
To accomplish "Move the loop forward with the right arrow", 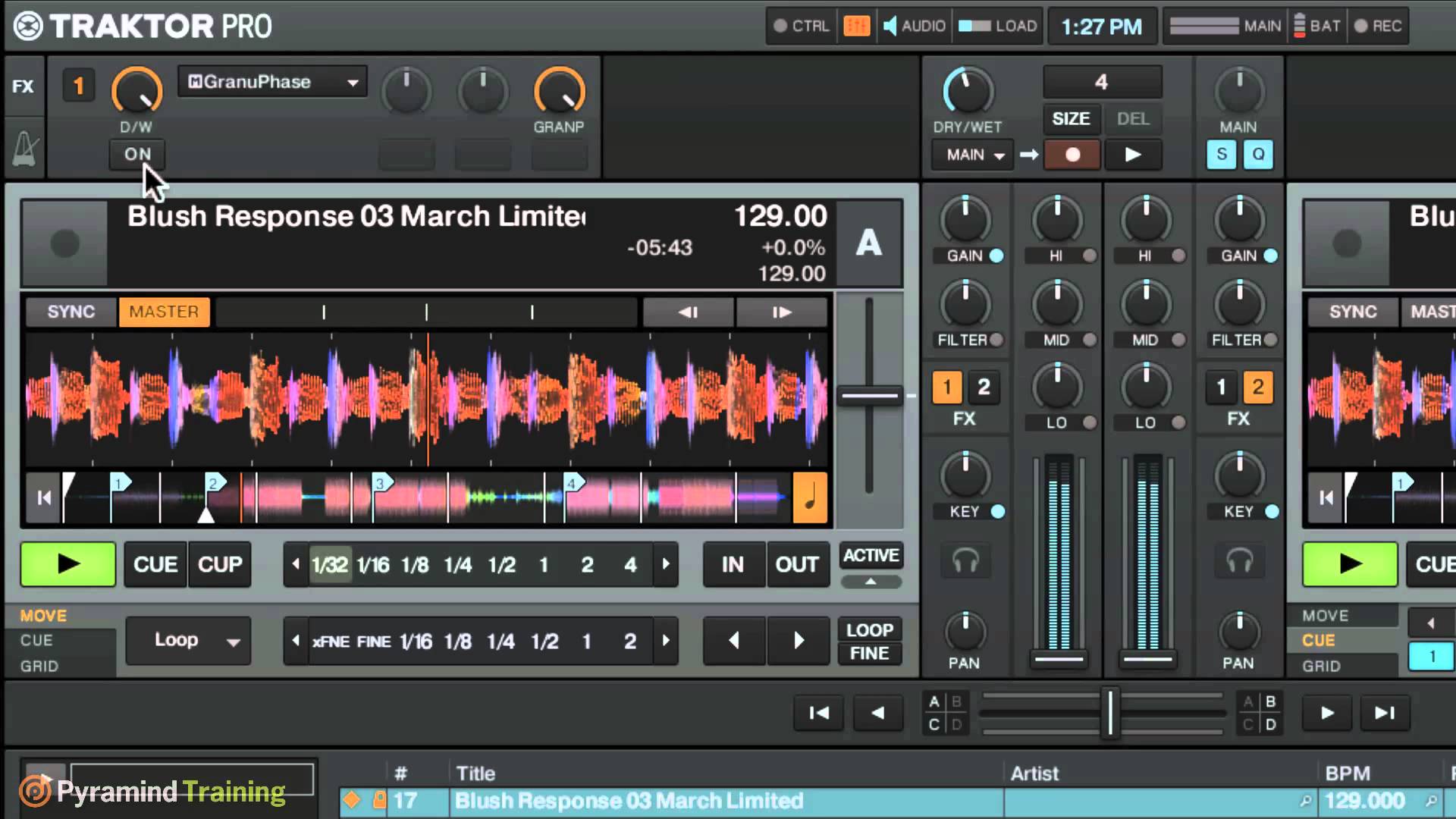I will point(799,641).
